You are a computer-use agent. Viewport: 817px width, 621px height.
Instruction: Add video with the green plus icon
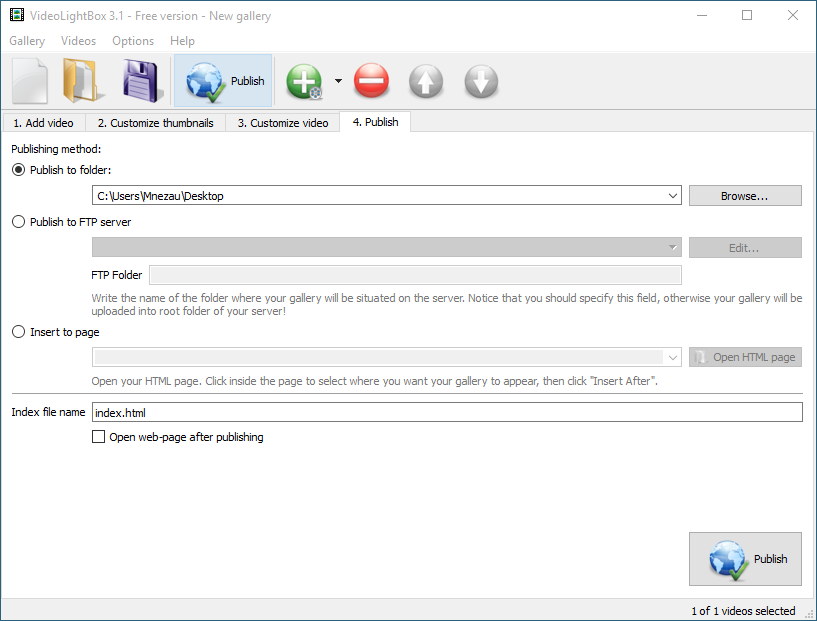pos(304,81)
